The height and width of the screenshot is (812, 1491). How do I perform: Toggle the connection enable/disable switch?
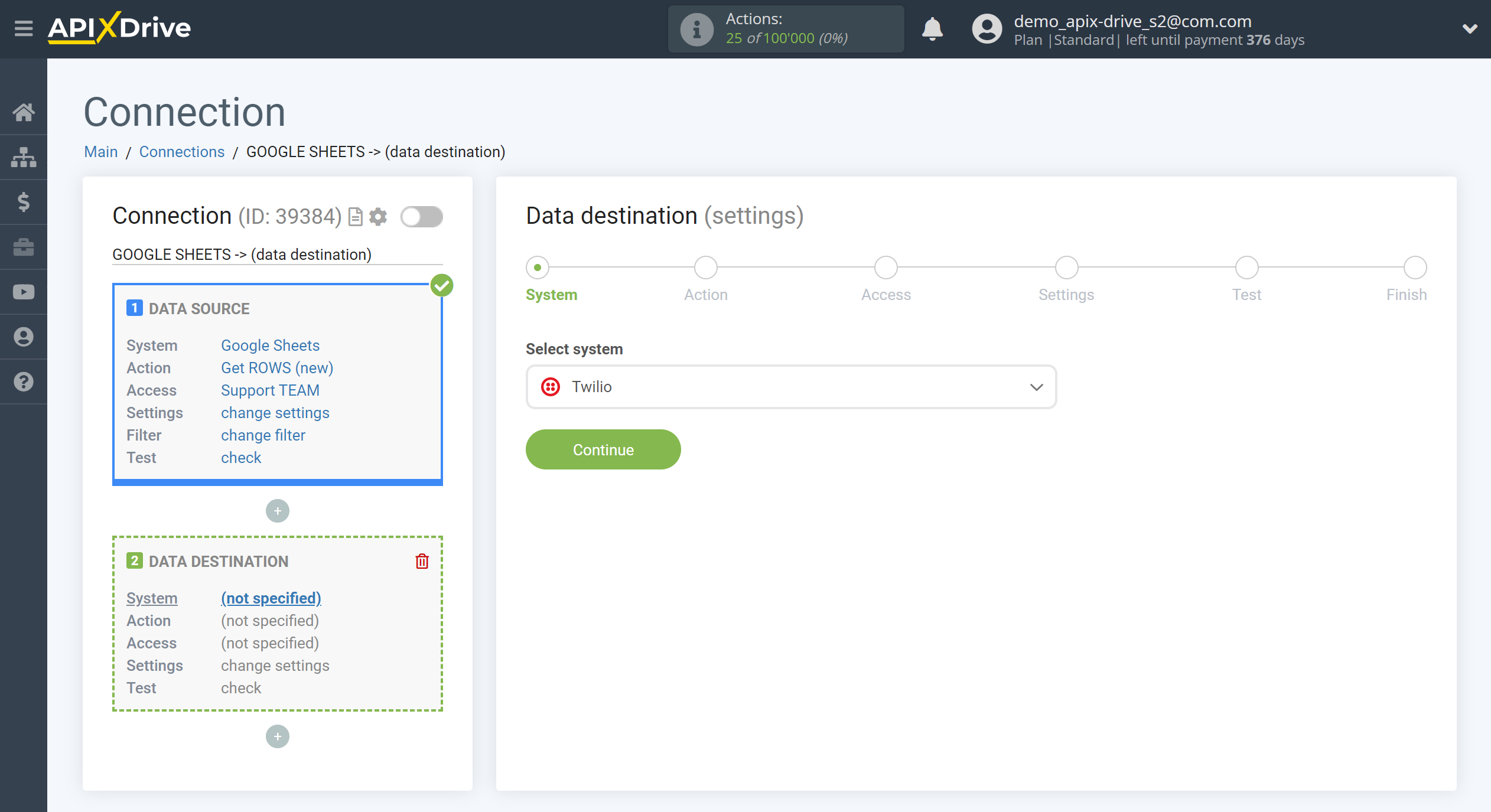421,217
